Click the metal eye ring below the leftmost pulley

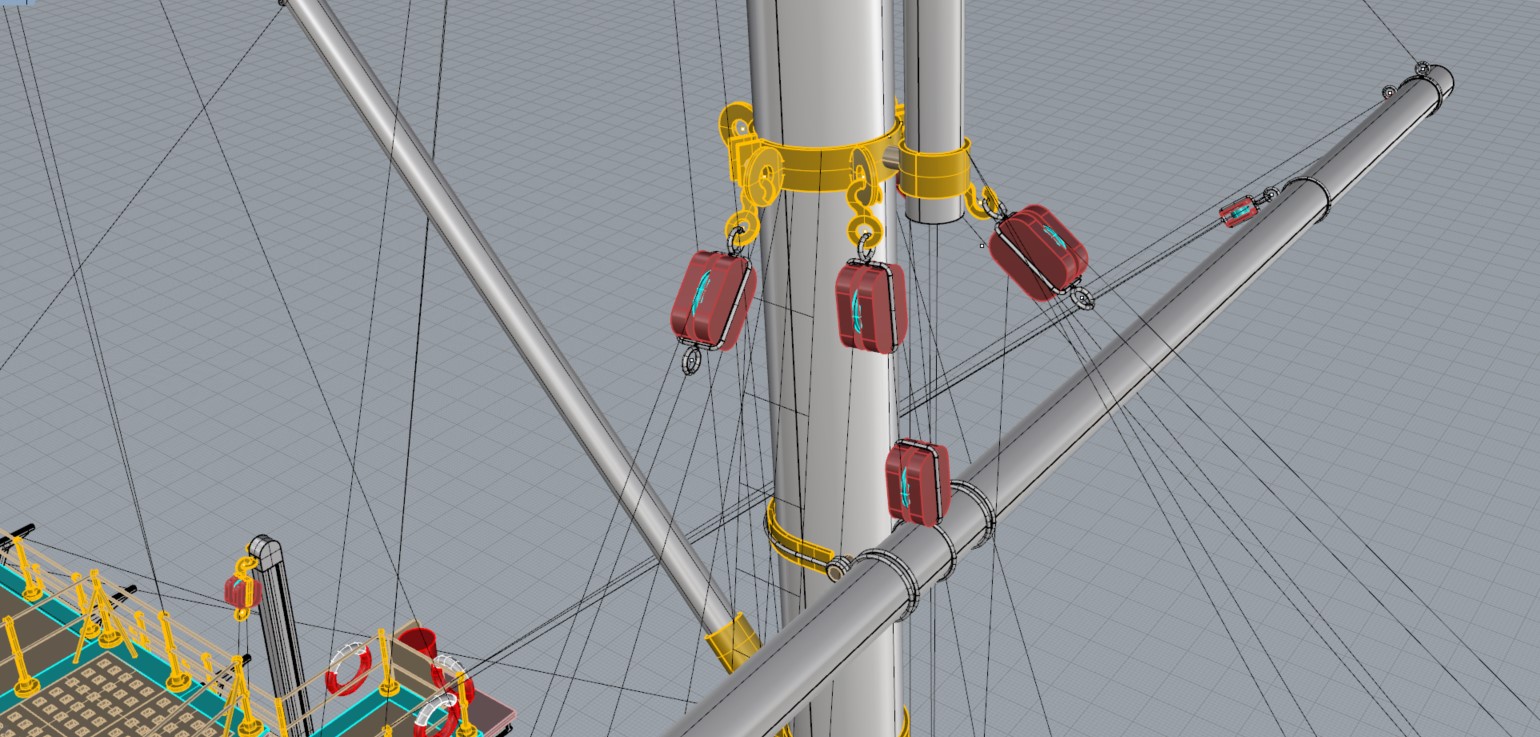point(690,360)
